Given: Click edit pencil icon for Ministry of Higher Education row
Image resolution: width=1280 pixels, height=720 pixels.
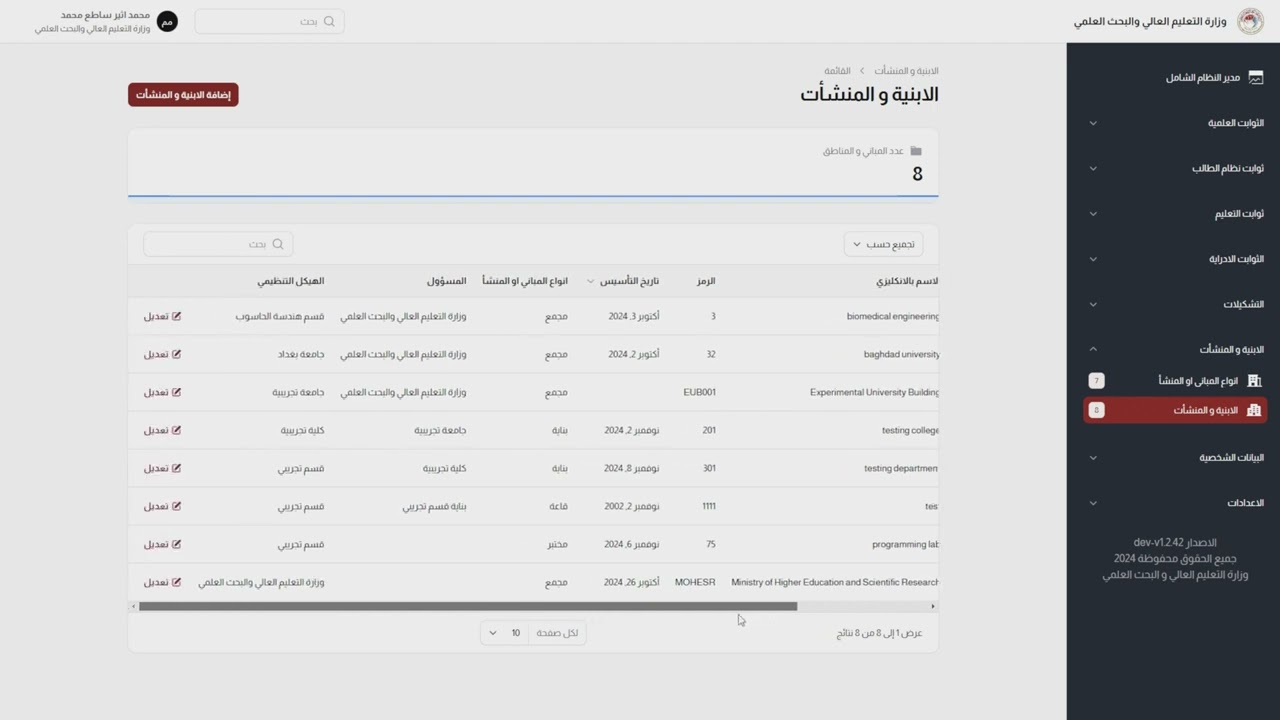Looking at the screenshot, I should click(x=177, y=582).
